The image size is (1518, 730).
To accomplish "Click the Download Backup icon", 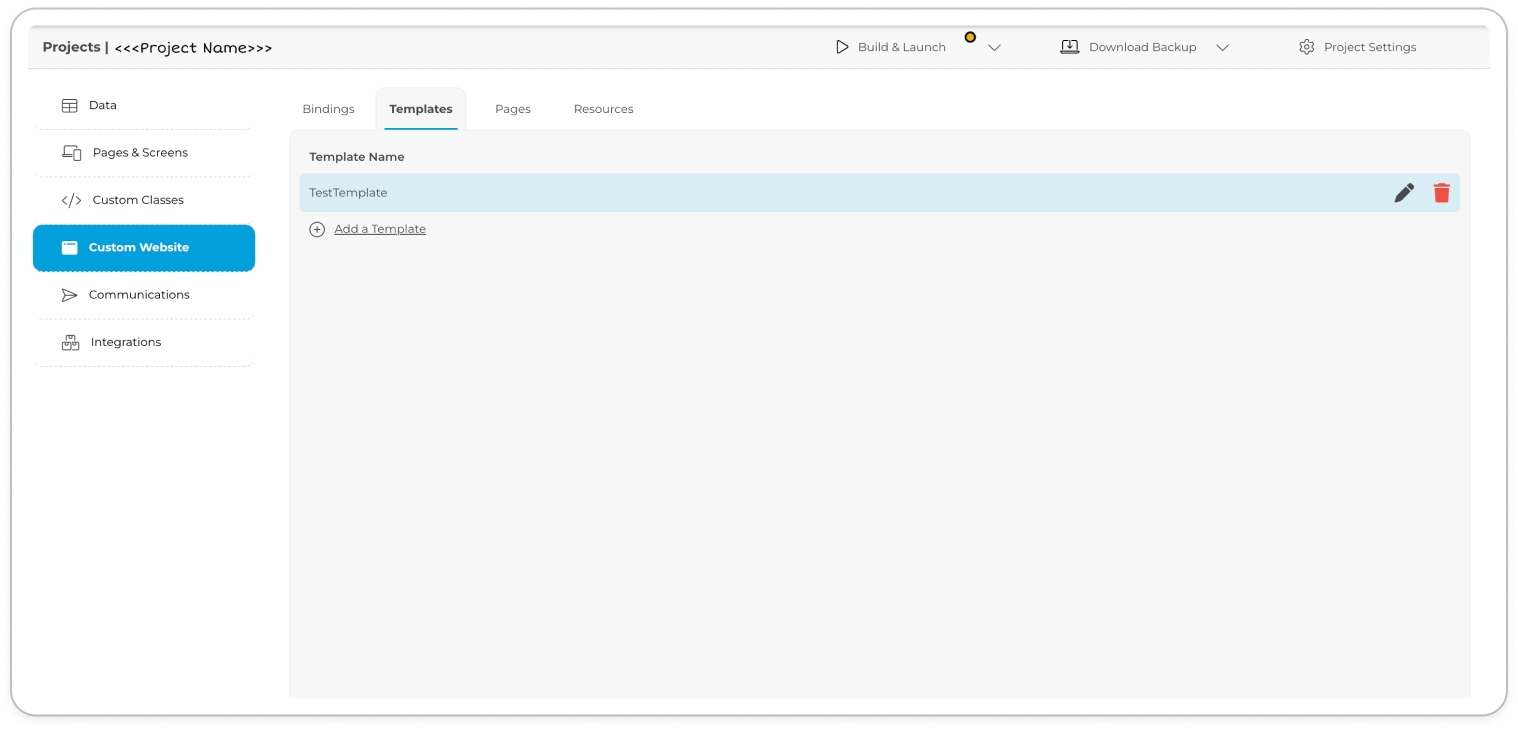I will (x=1069, y=47).
